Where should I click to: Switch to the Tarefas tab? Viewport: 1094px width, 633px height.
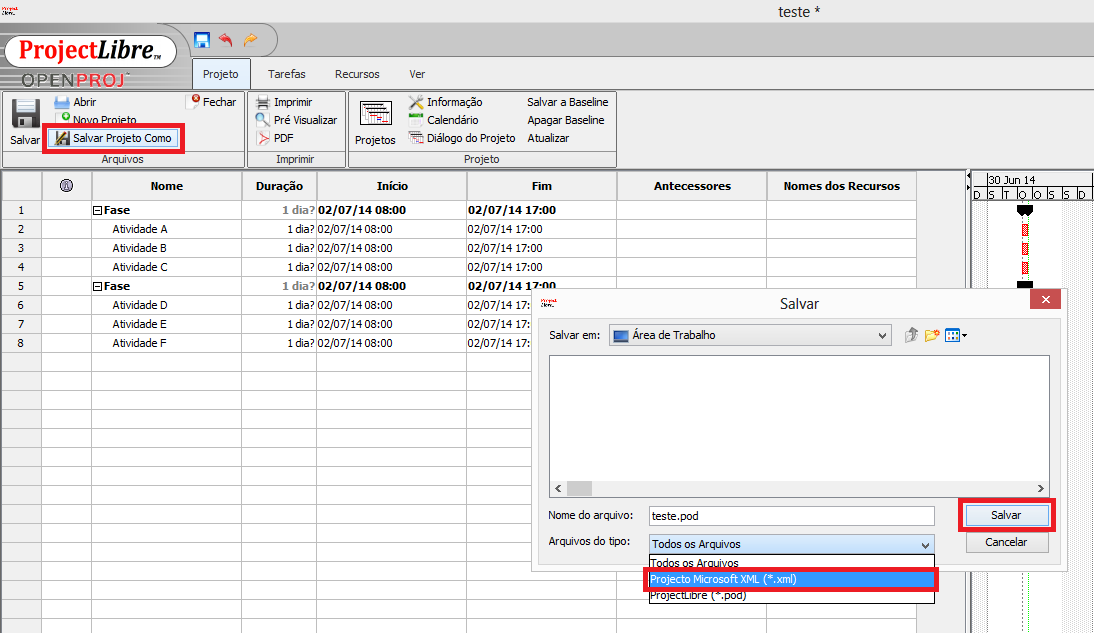click(x=287, y=74)
